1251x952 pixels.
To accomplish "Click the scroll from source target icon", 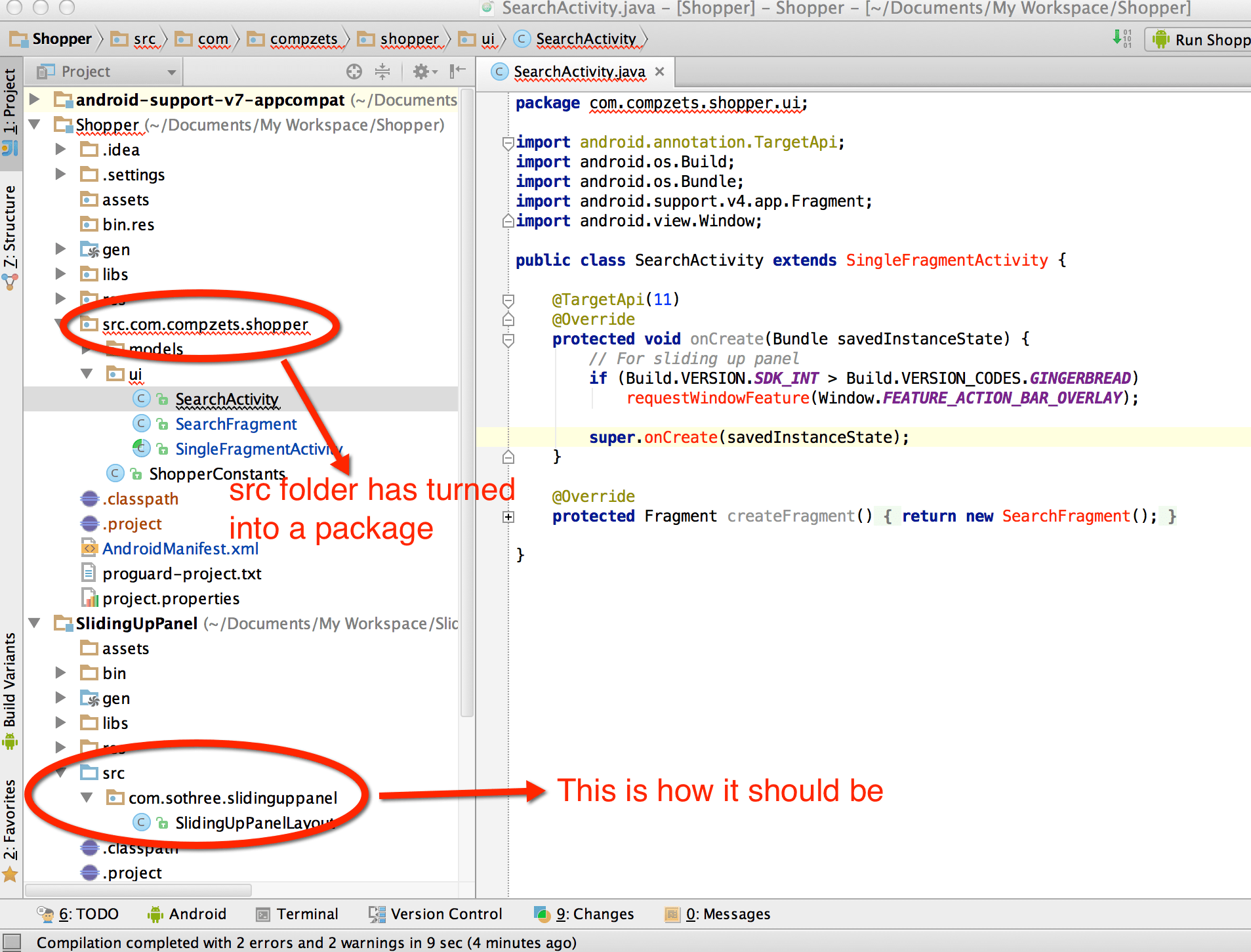I will 354,72.
